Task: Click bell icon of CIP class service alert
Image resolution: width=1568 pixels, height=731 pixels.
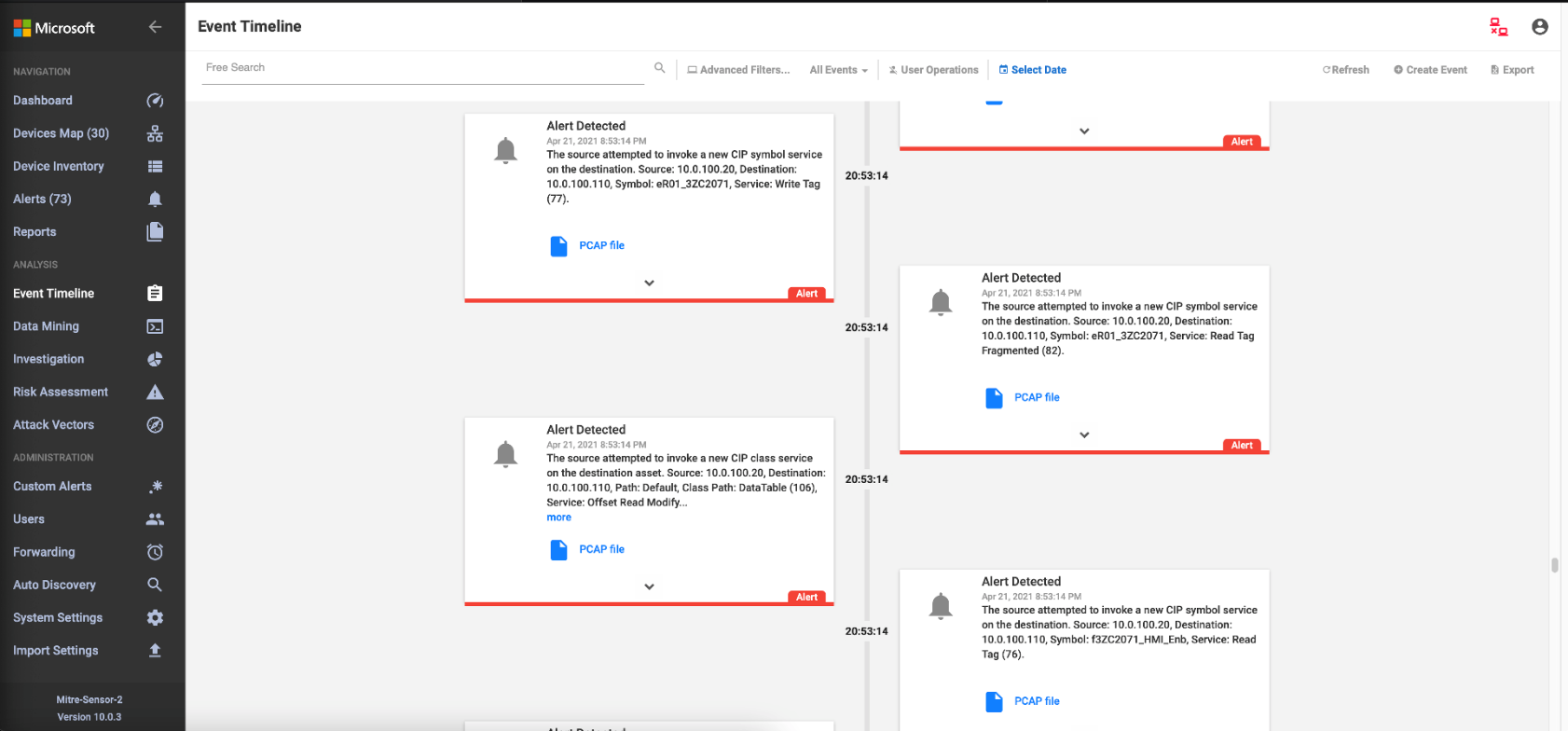Action: pyautogui.click(x=505, y=454)
